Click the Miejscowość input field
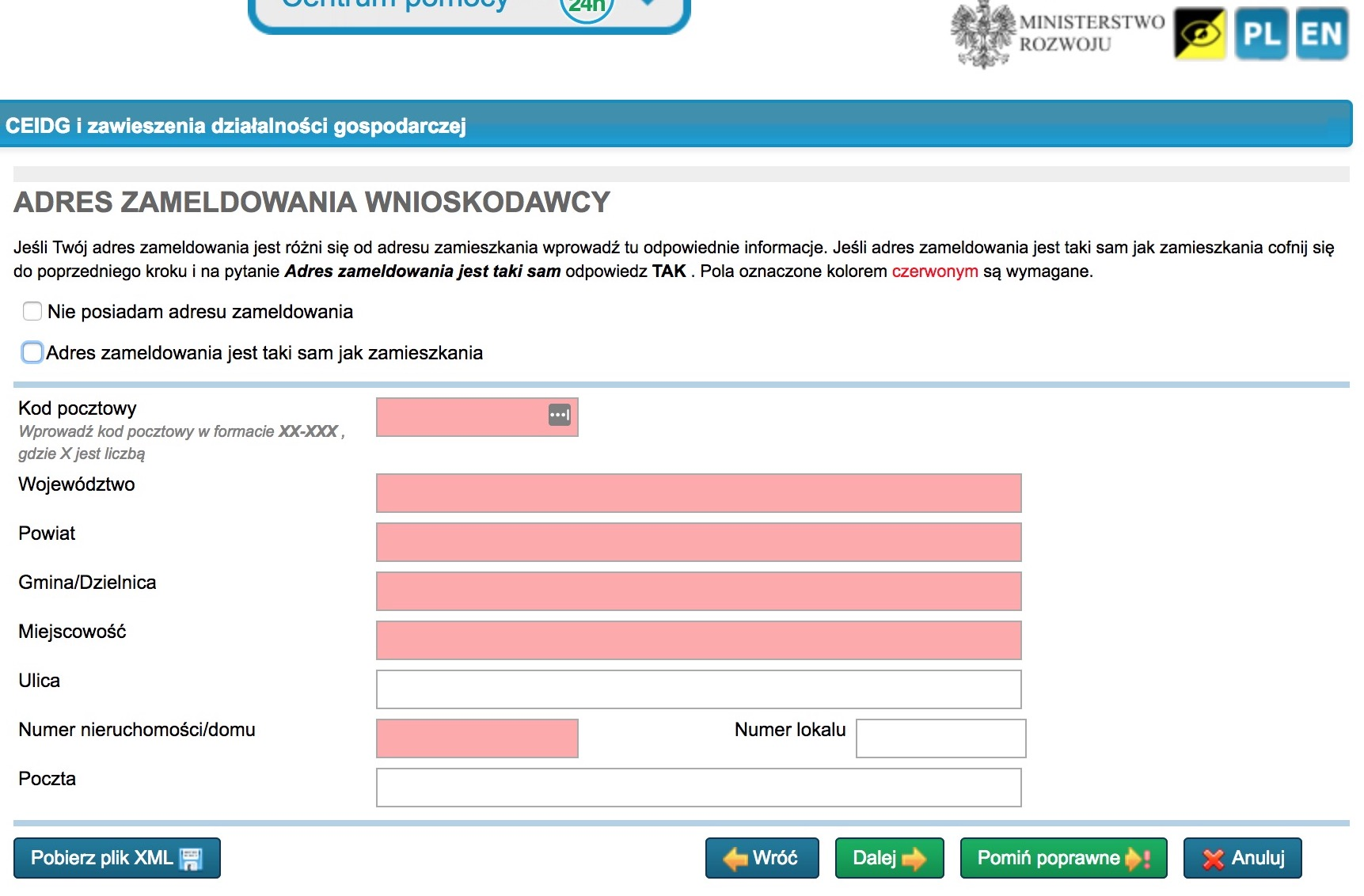 698,640
